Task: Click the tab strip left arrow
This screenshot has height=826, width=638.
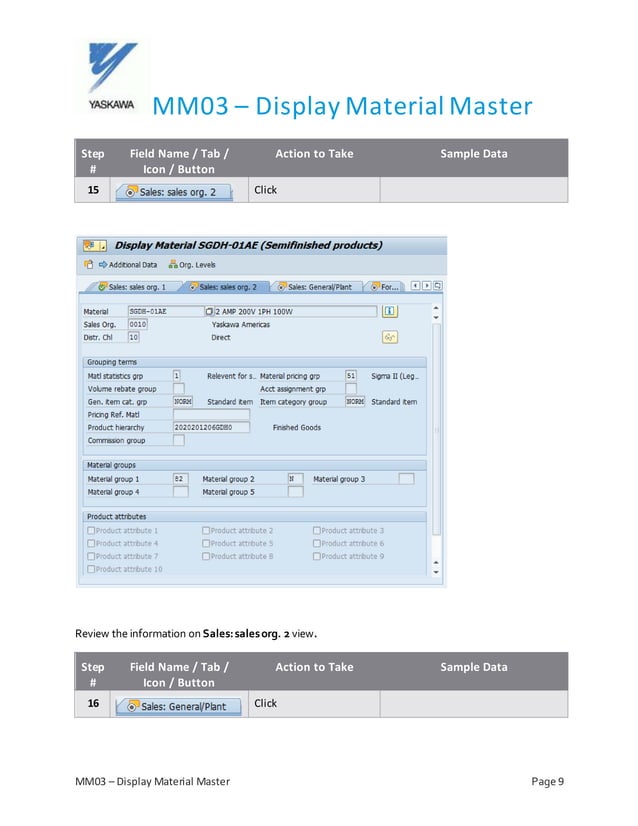Action: (x=415, y=286)
